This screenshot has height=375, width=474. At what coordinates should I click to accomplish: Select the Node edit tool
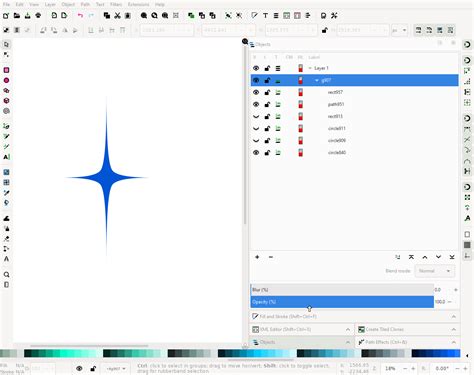point(6,55)
